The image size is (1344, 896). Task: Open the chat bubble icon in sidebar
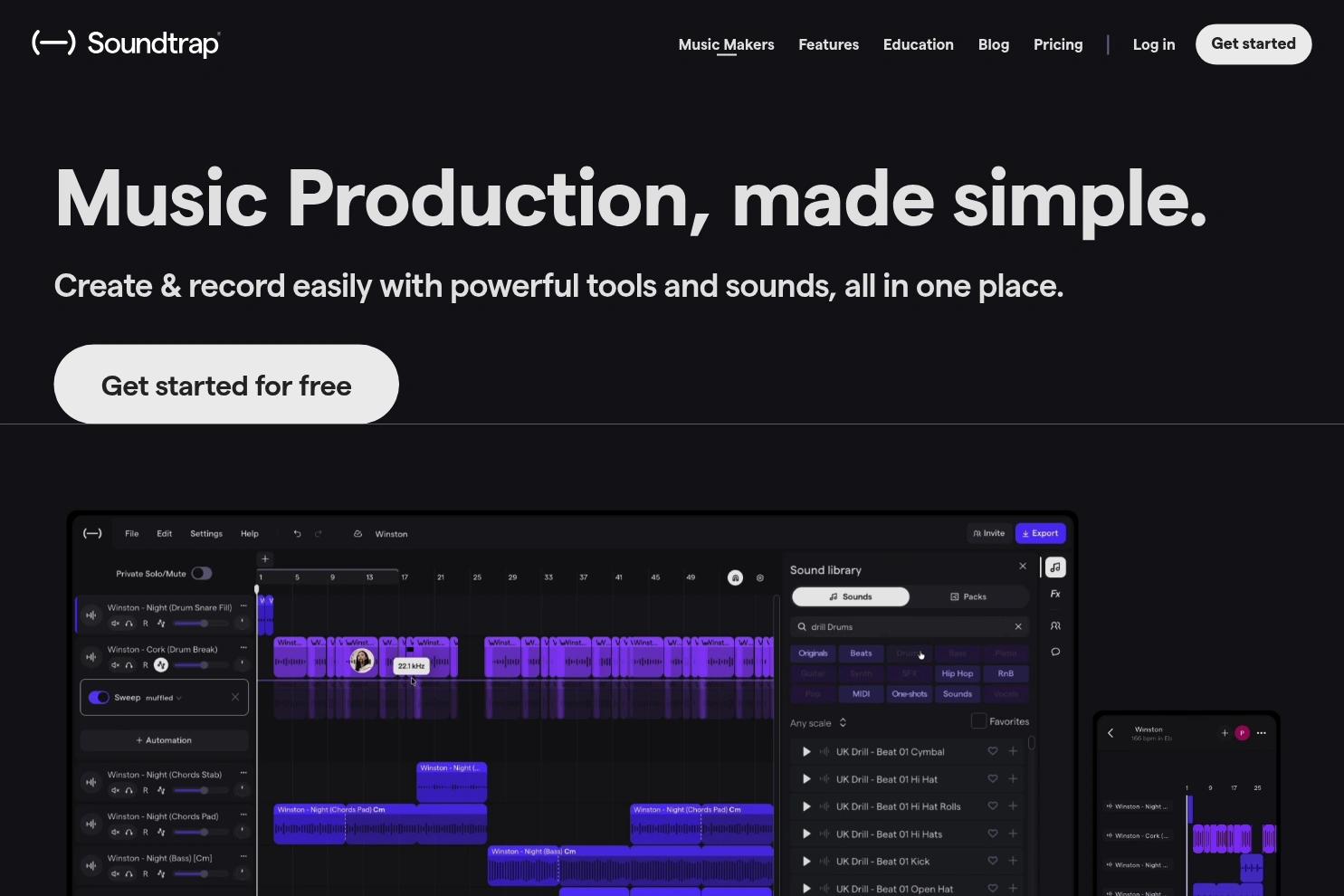(1055, 652)
